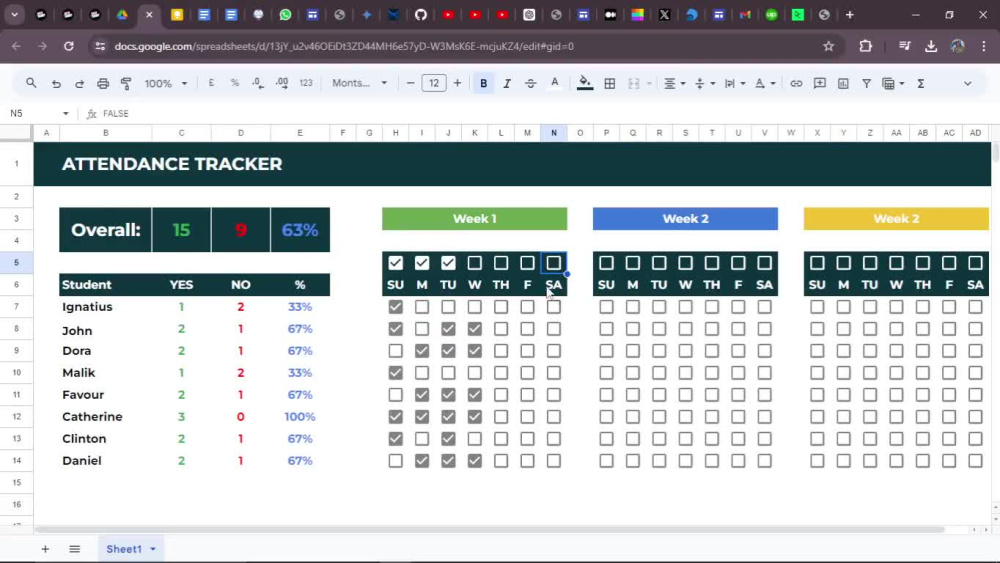This screenshot has height=563, width=1000.
Task: Open a new browser tab
Action: point(849,15)
